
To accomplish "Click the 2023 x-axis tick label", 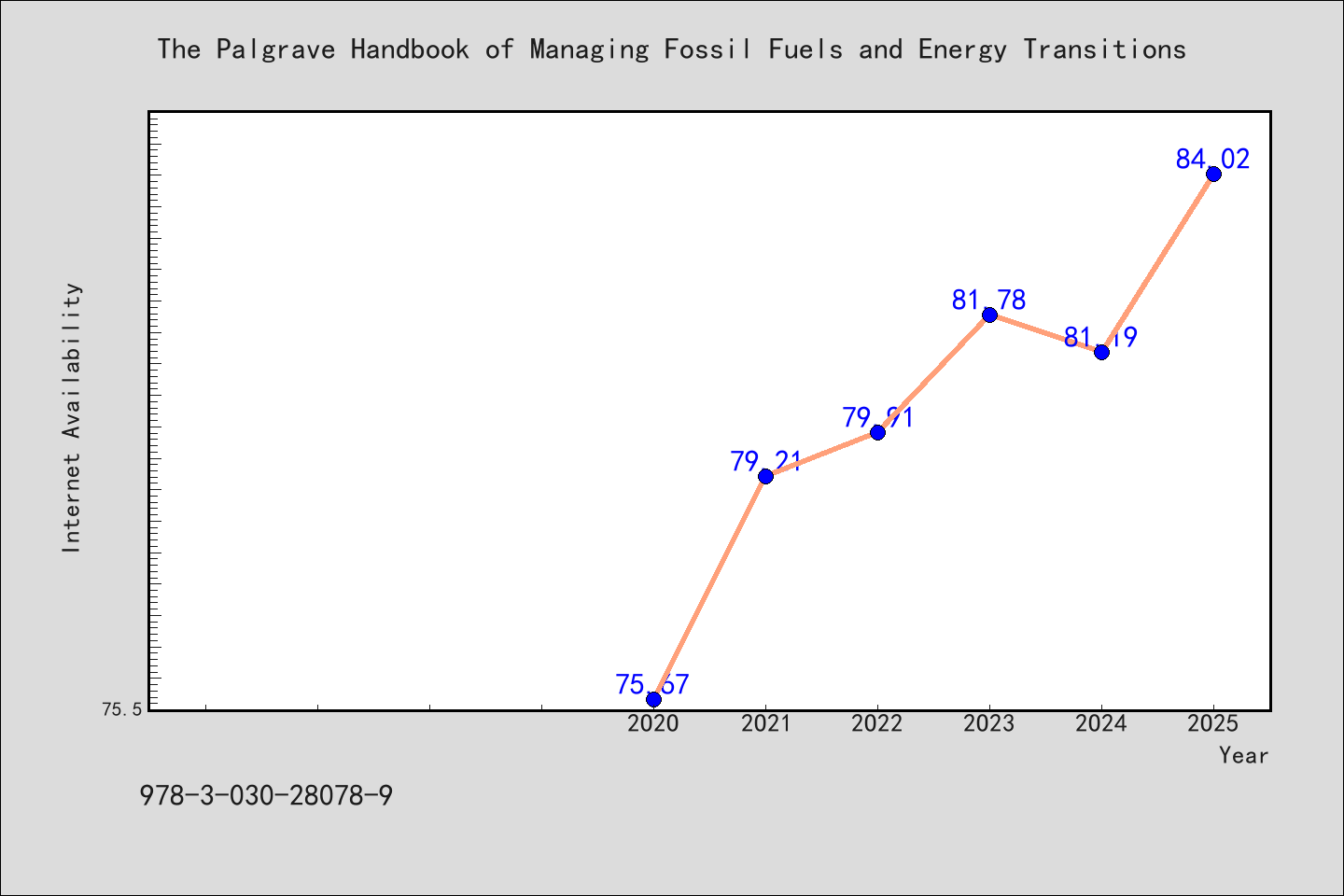I will pyautogui.click(x=989, y=723).
